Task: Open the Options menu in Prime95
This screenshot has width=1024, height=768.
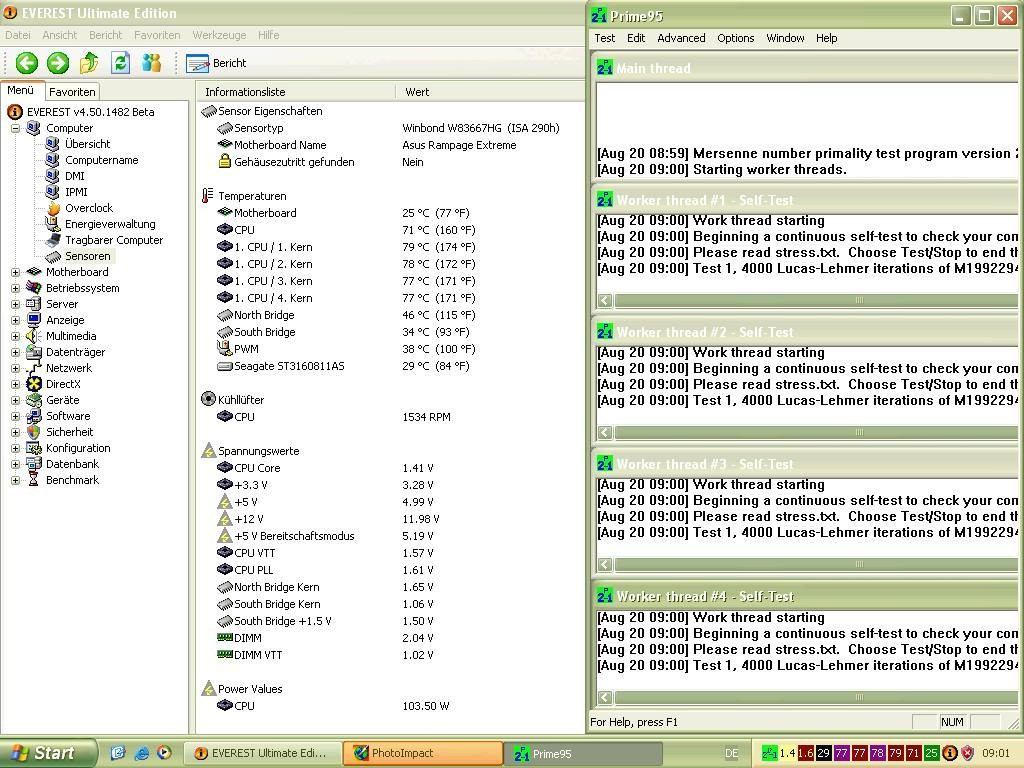Action: pyautogui.click(x=735, y=38)
